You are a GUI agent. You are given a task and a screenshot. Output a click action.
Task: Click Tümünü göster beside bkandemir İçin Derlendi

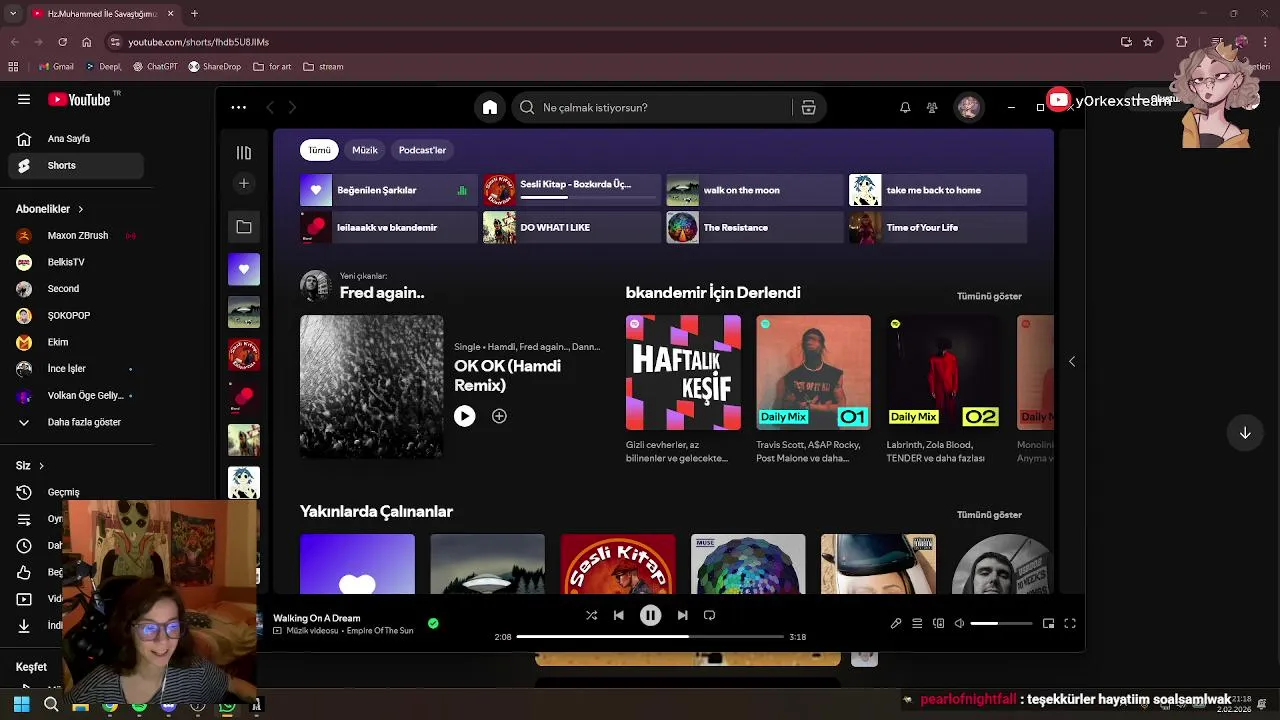pyautogui.click(x=989, y=296)
